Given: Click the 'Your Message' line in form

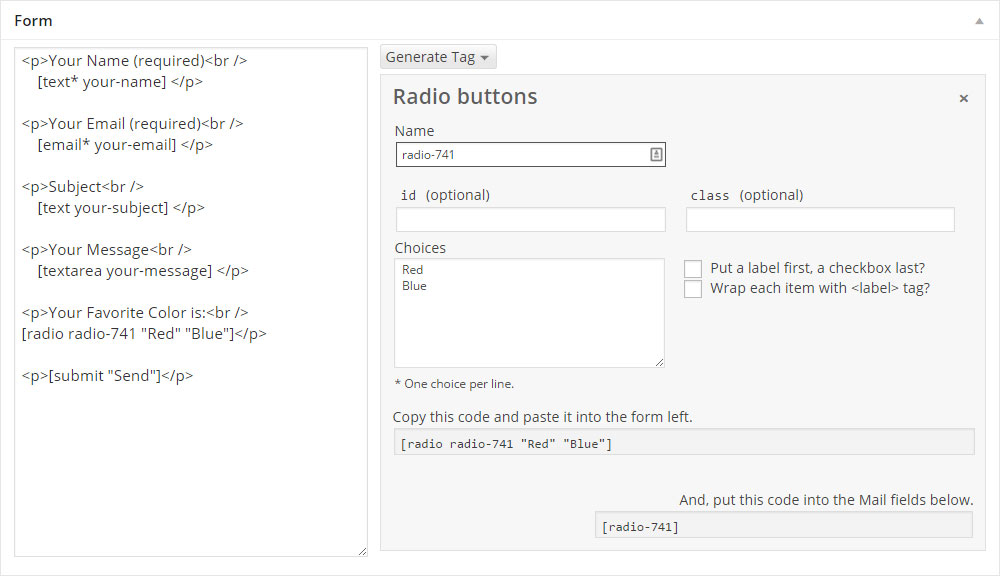Looking at the screenshot, I should (x=107, y=249).
